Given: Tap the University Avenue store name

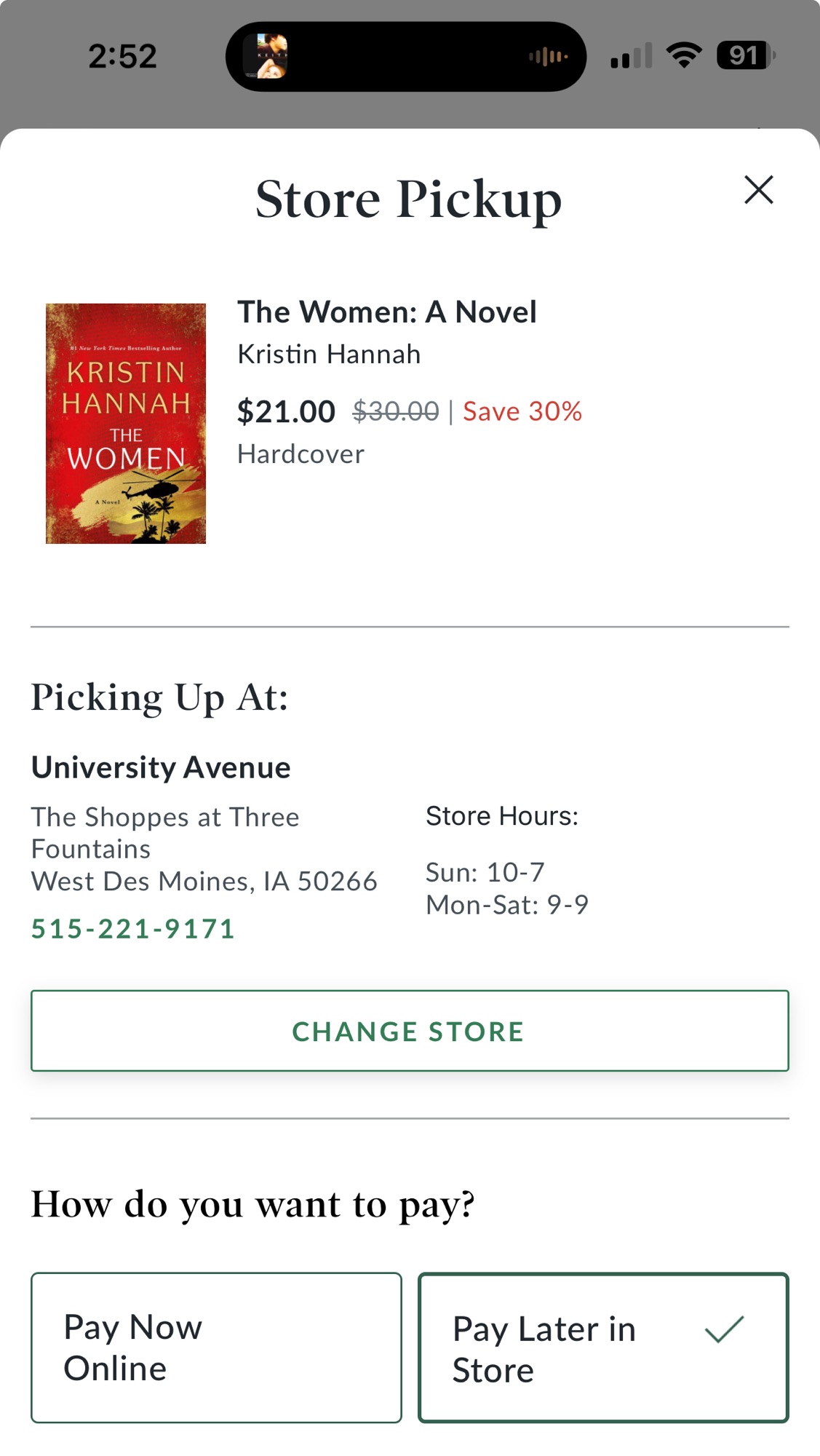Looking at the screenshot, I should pos(161,767).
